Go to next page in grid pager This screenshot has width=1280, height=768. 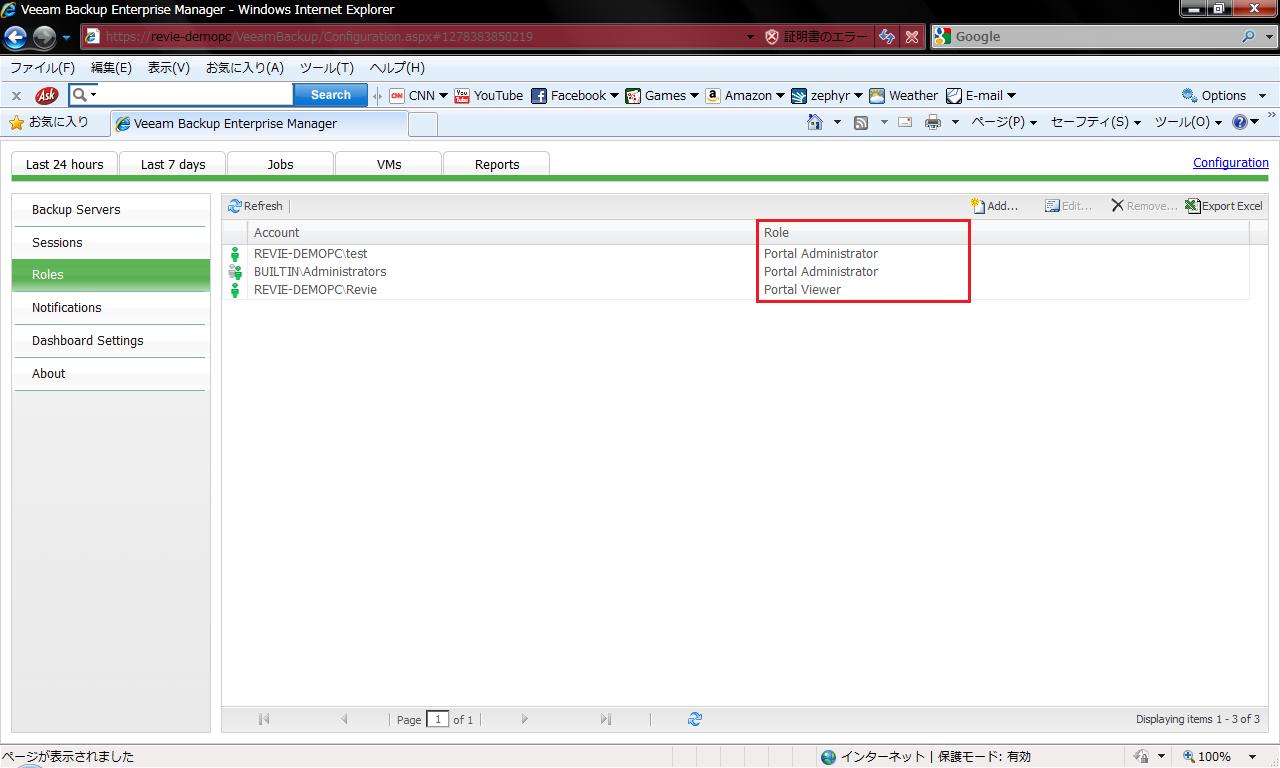pyautogui.click(x=524, y=719)
